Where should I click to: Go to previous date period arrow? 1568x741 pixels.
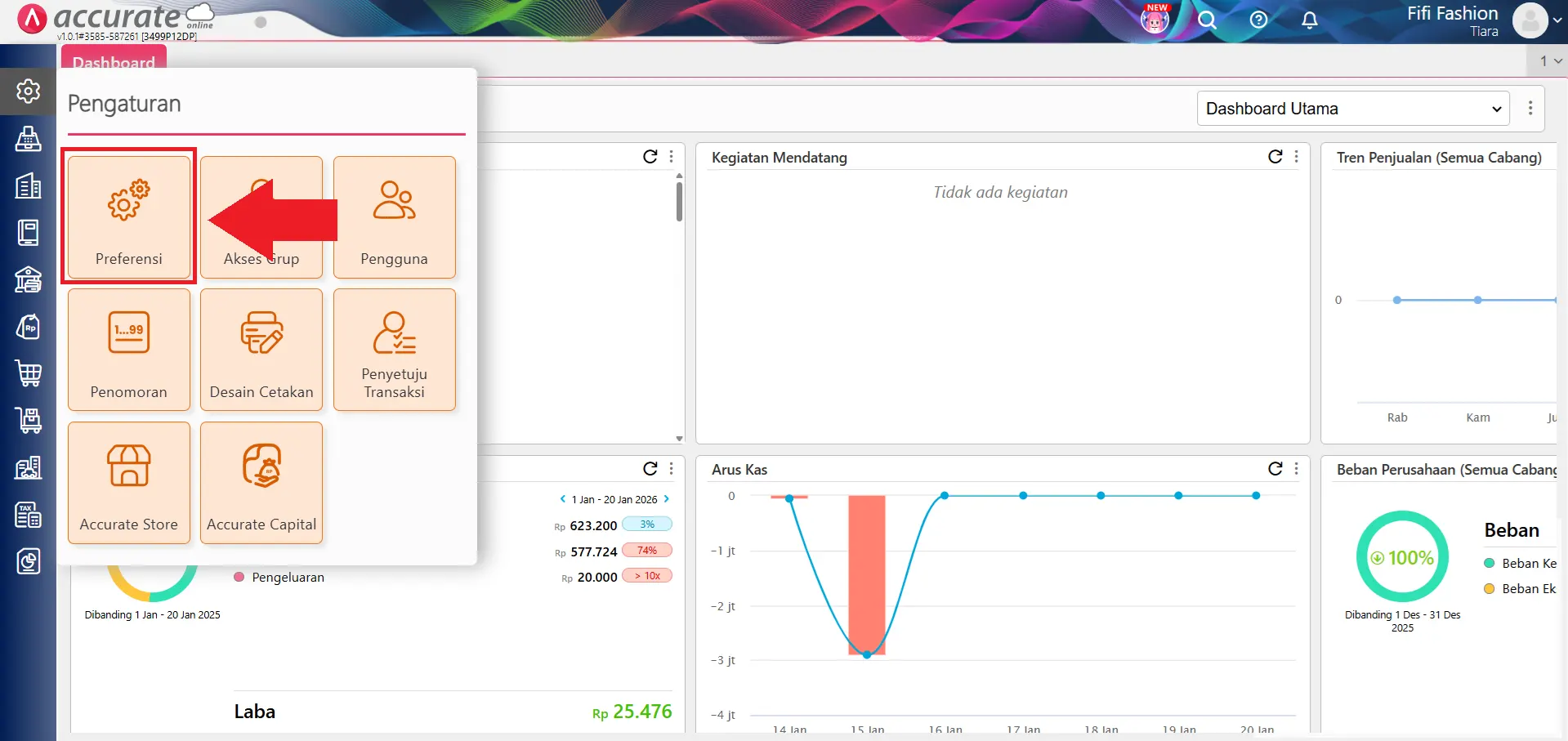[562, 499]
